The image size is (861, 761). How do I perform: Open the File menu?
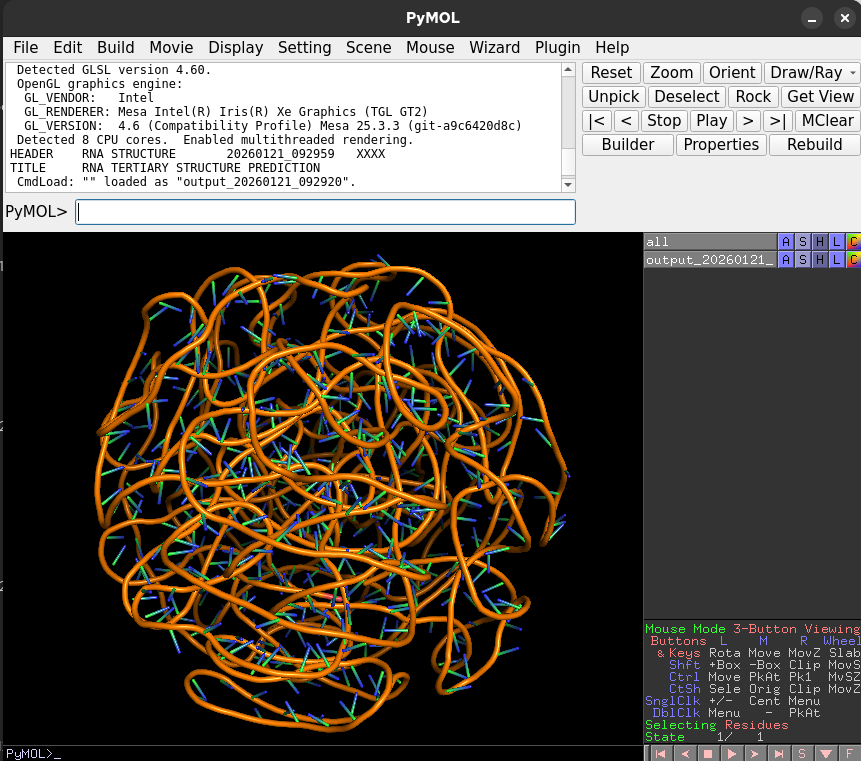click(x=26, y=48)
